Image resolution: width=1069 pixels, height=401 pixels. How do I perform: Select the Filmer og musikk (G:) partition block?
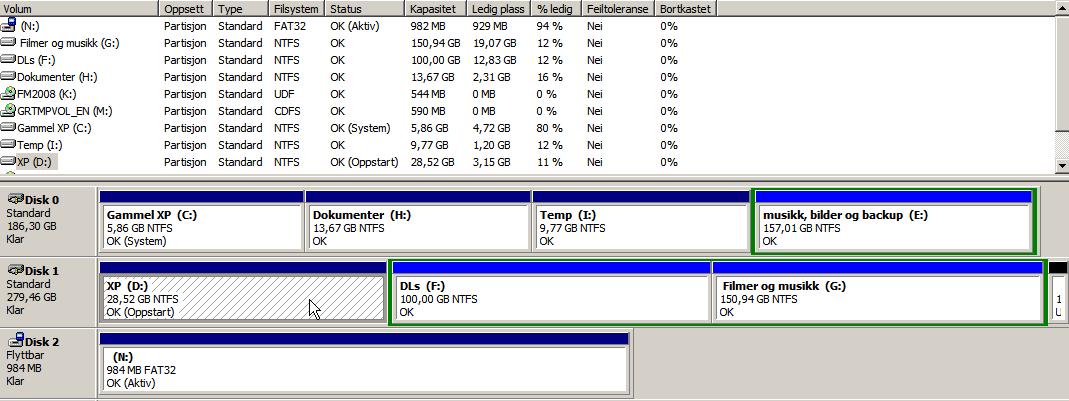[x=878, y=292]
